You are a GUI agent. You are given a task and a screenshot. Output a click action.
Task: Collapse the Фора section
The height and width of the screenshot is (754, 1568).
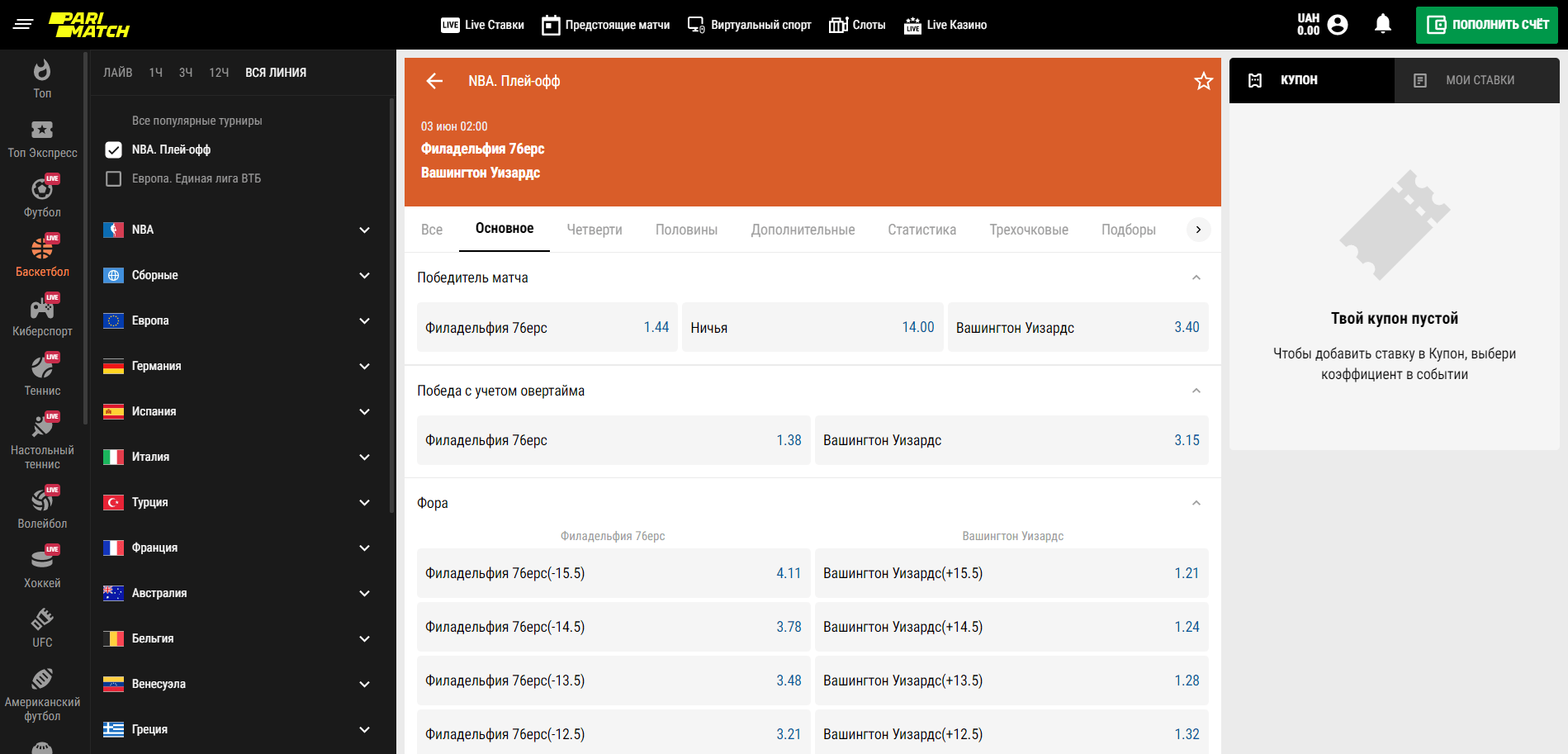click(x=1196, y=503)
